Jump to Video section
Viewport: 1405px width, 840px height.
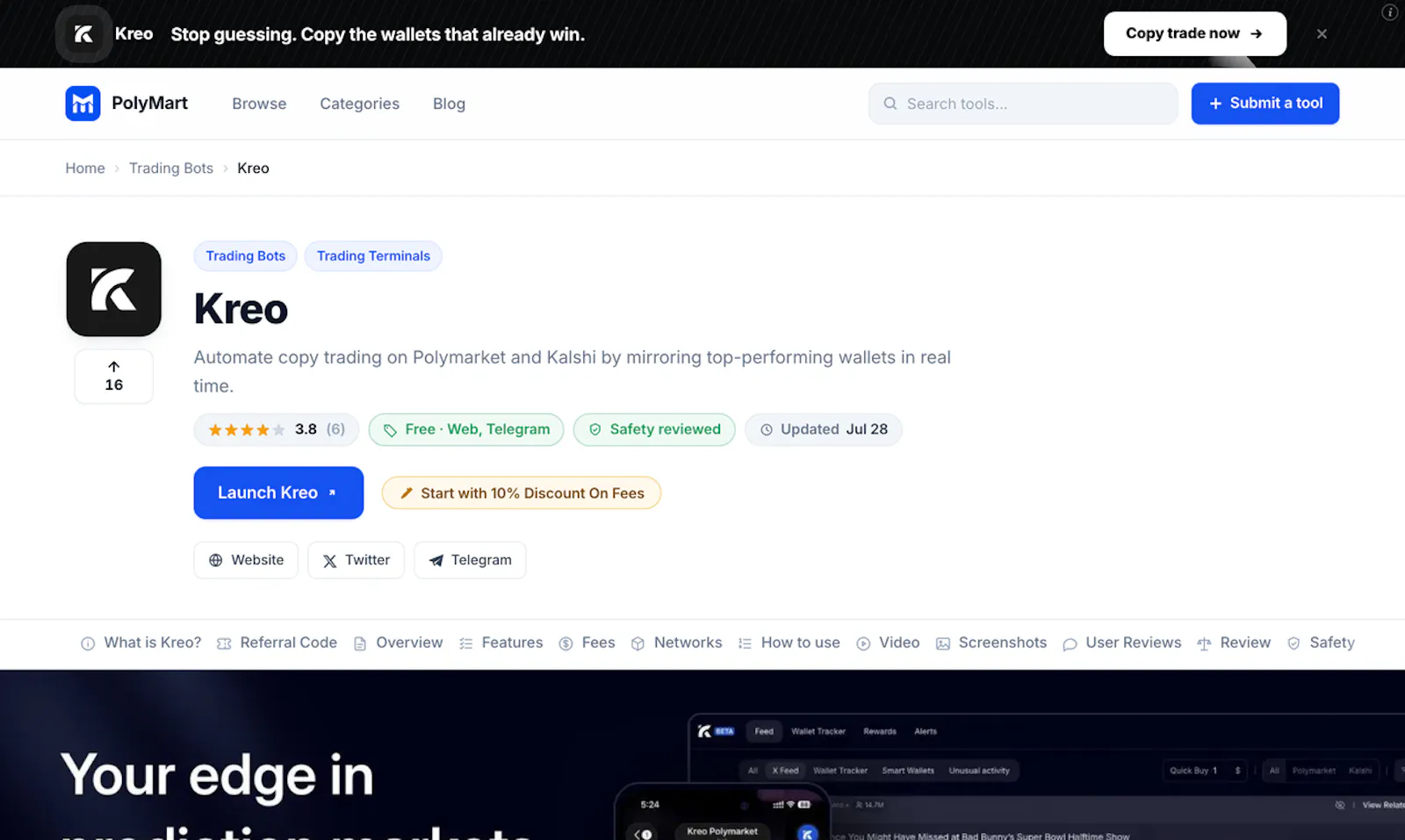889,643
